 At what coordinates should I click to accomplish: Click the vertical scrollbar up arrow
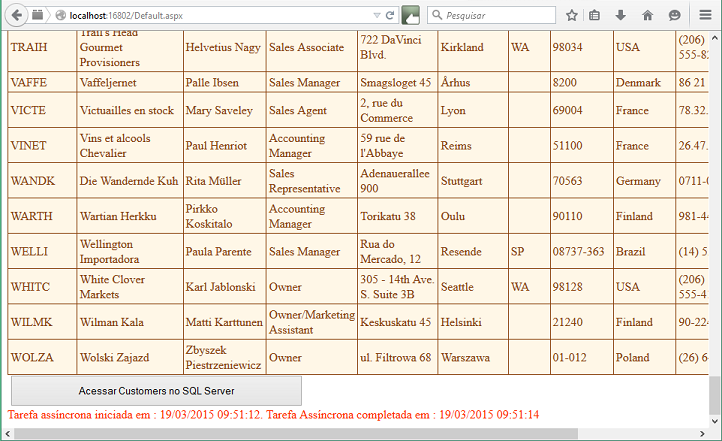tap(715, 38)
